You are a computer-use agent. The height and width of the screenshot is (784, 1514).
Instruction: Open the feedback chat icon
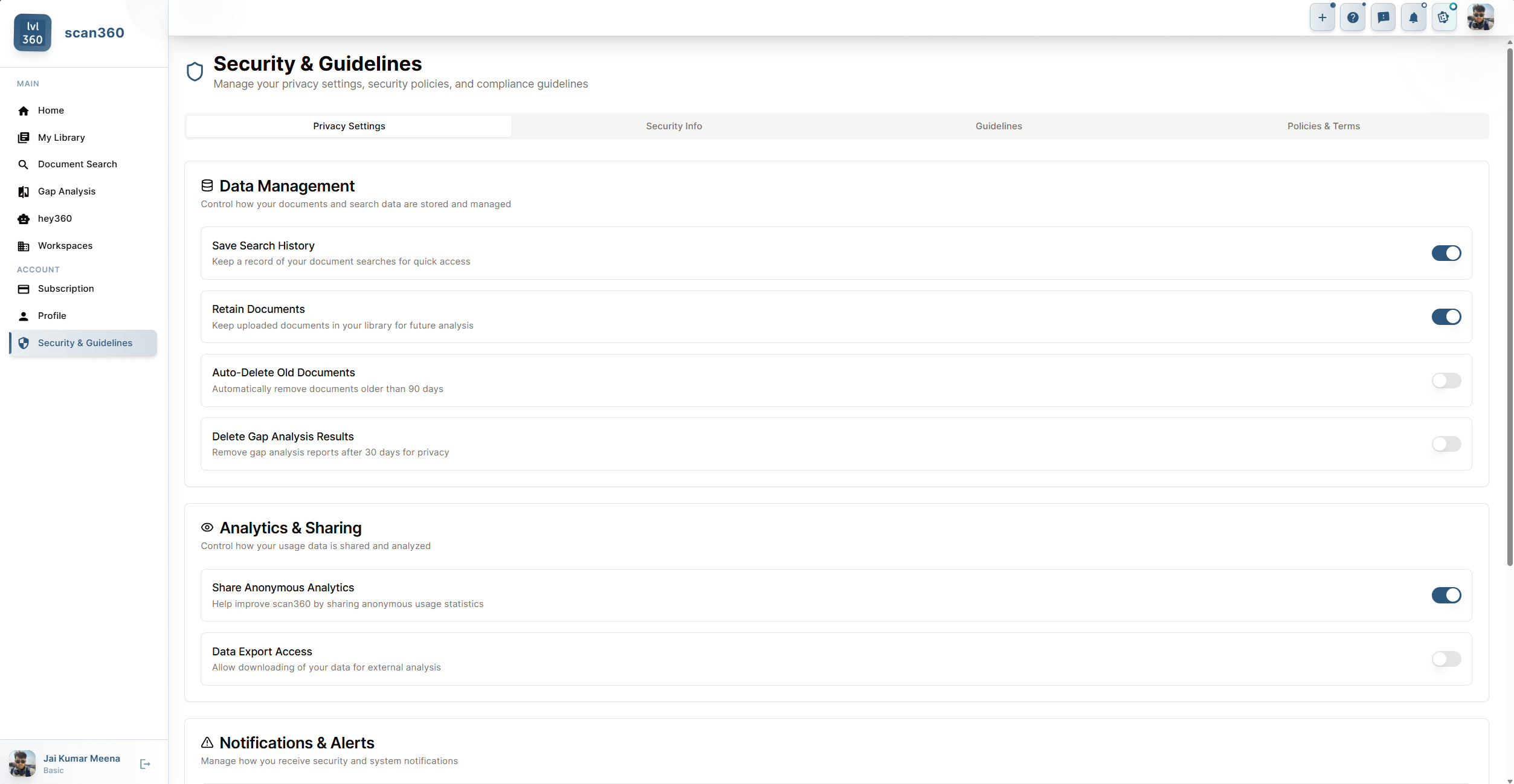(x=1383, y=17)
